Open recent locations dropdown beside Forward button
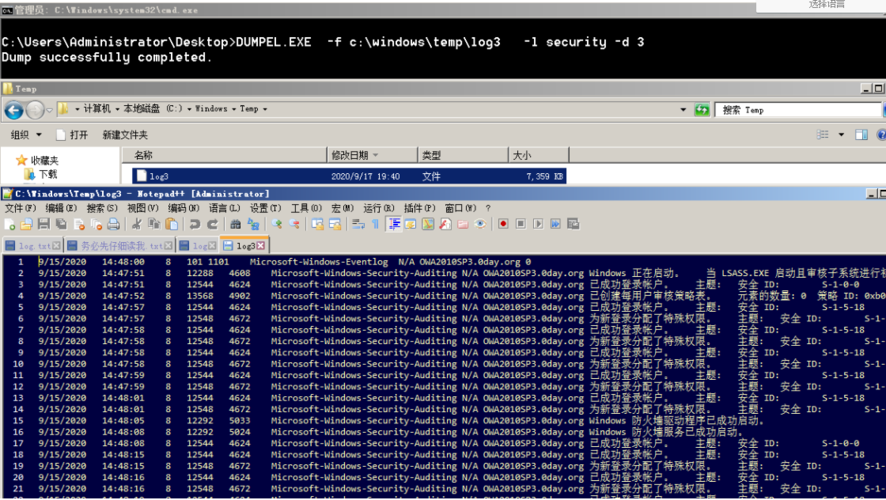Viewport: 886px width, 500px height. tap(49, 110)
